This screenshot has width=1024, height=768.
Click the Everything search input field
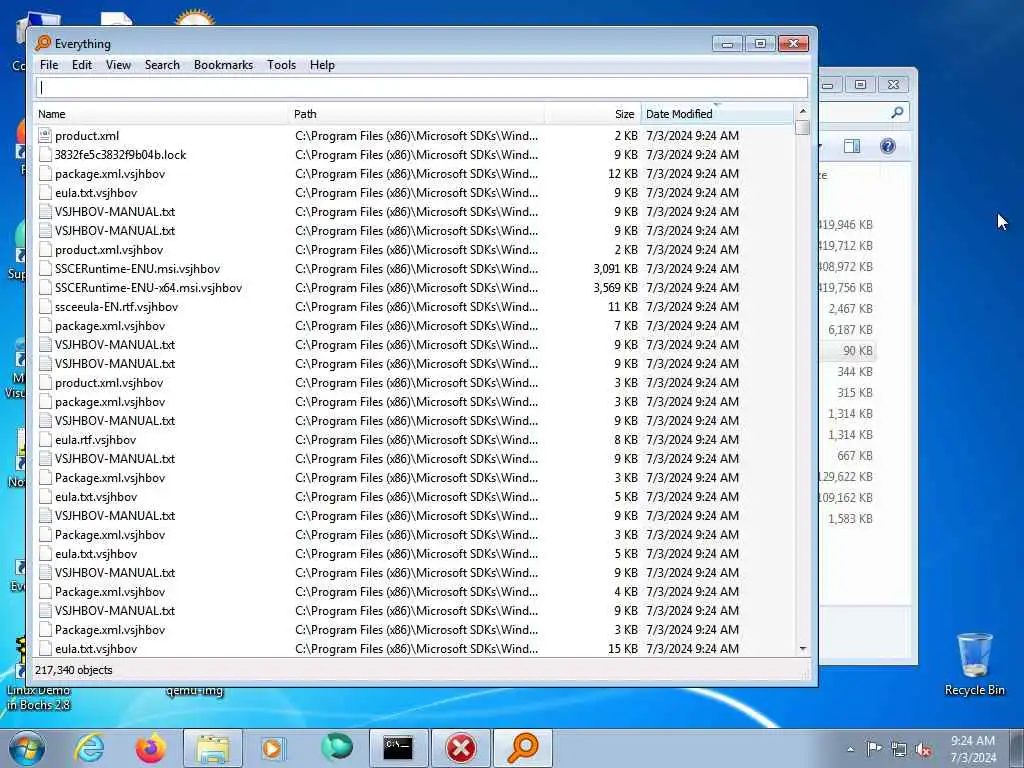coord(422,88)
